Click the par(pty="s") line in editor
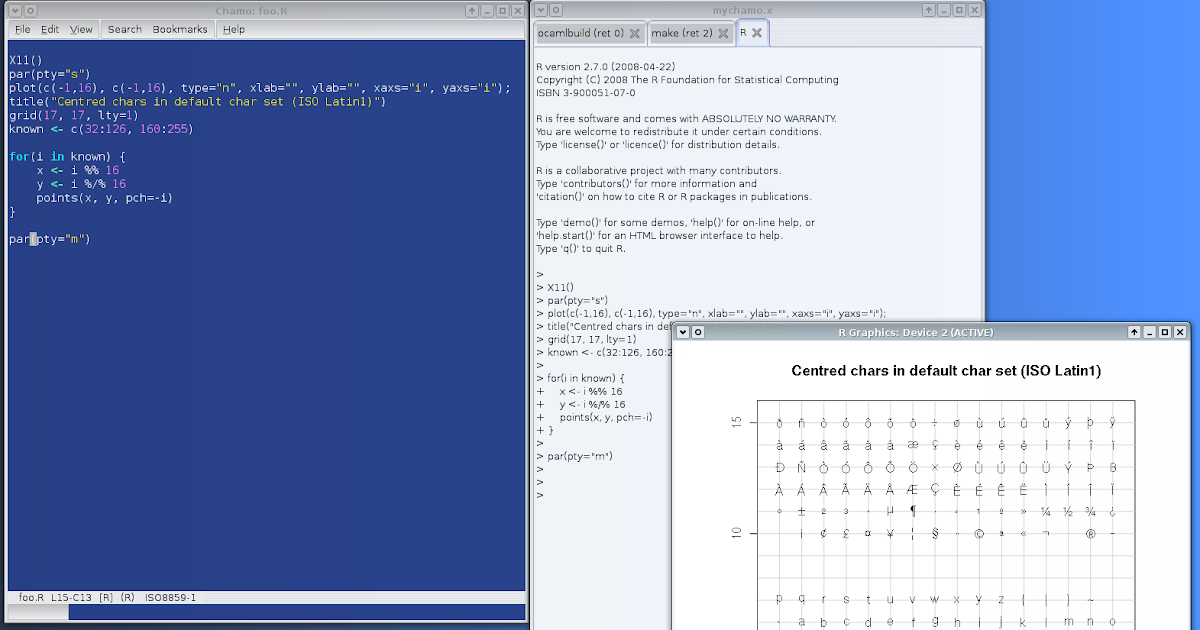The width and height of the screenshot is (1200, 630). coord(50,74)
